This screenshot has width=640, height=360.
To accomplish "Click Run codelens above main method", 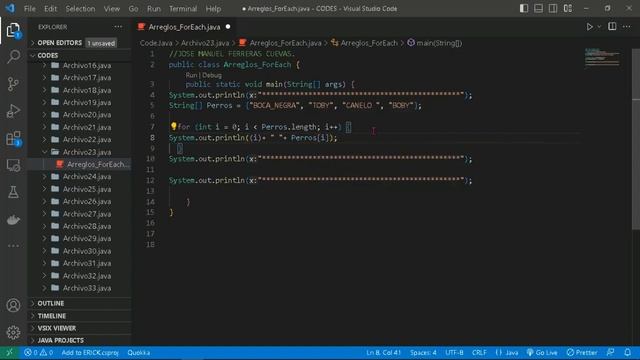I will click(x=191, y=75).
